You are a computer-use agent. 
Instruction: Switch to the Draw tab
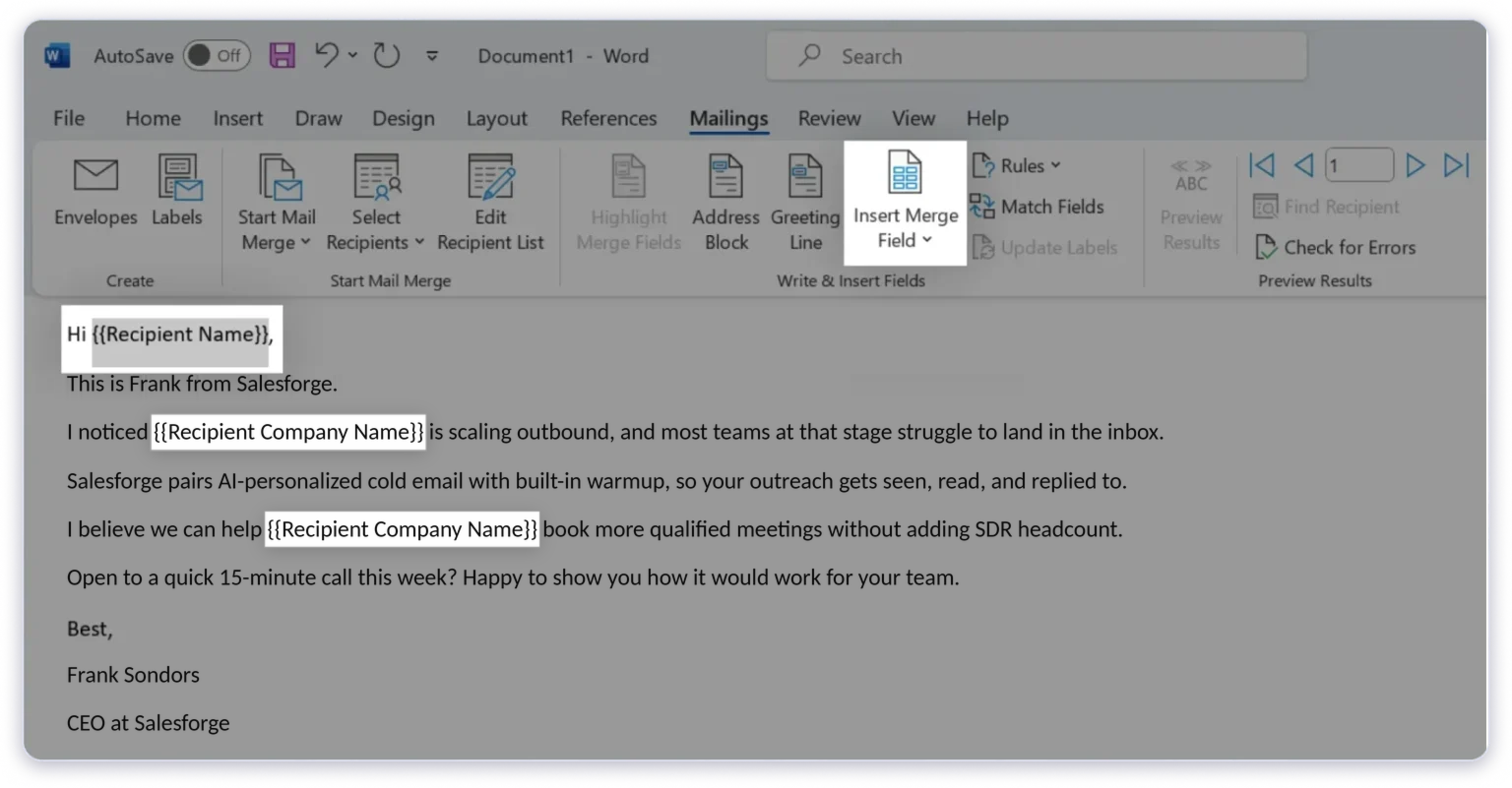click(x=318, y=118)
